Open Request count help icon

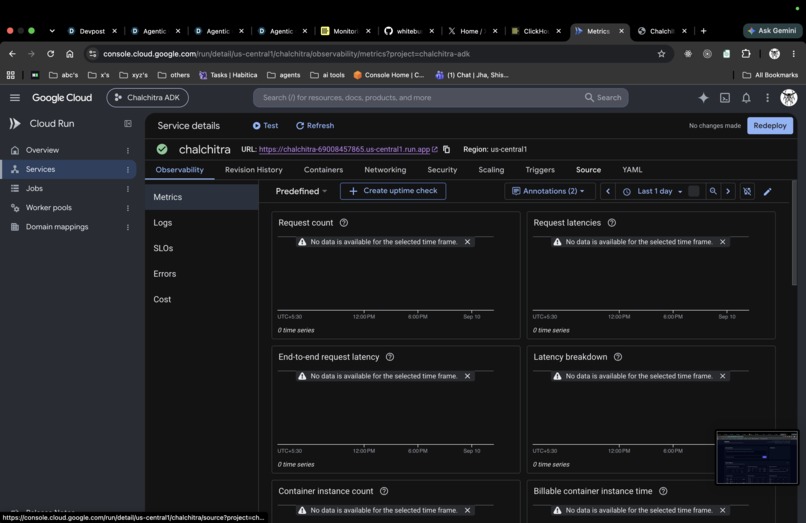[x=344, y=223]
